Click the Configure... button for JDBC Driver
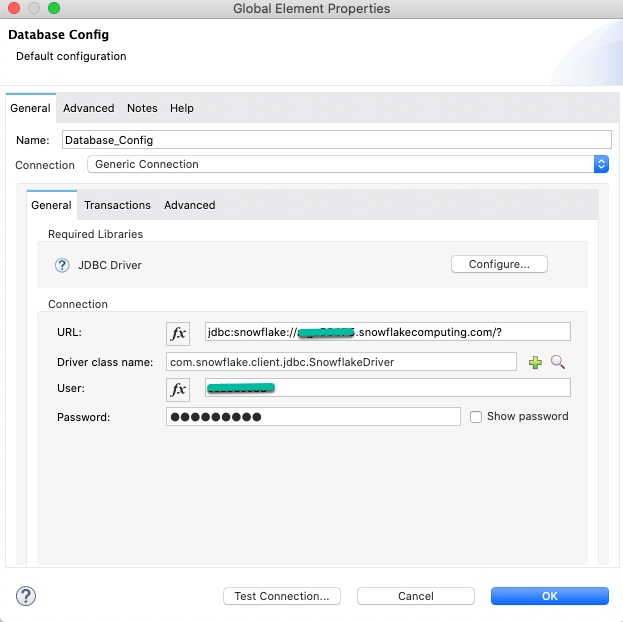This screenshot has height=622, width=623. coord(499,264)
